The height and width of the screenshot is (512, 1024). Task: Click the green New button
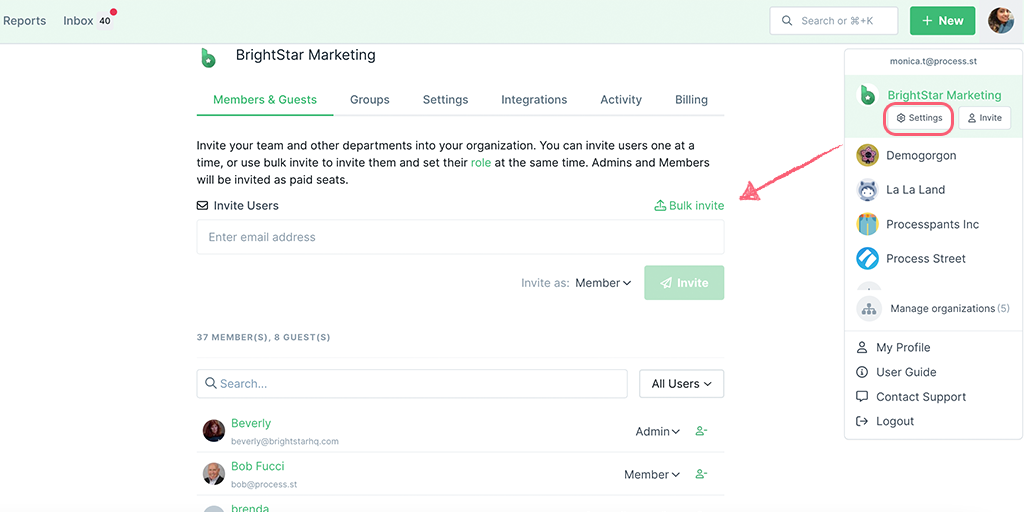click(x=942, y=21)
